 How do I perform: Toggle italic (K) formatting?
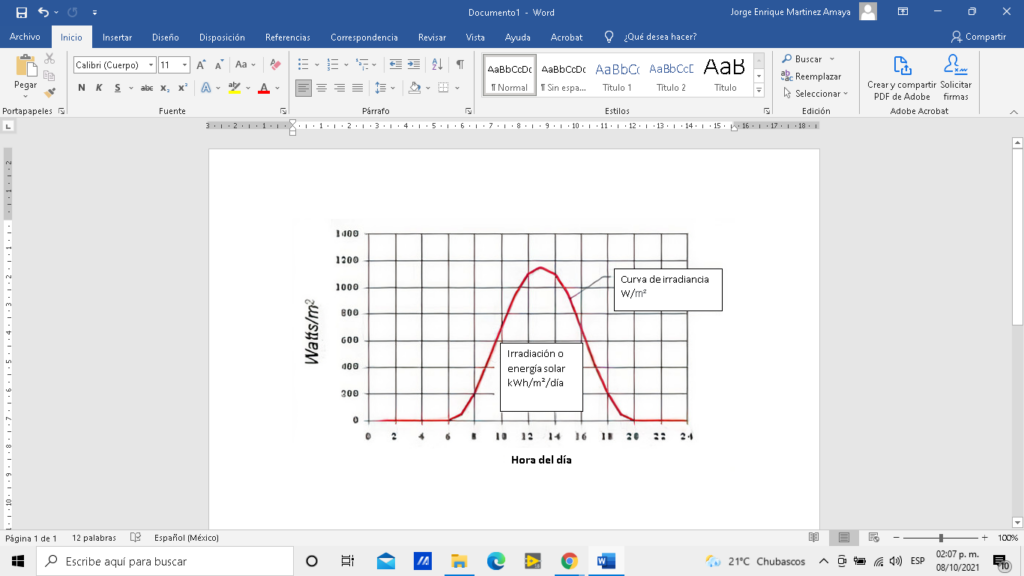click(x=99, y=88)
